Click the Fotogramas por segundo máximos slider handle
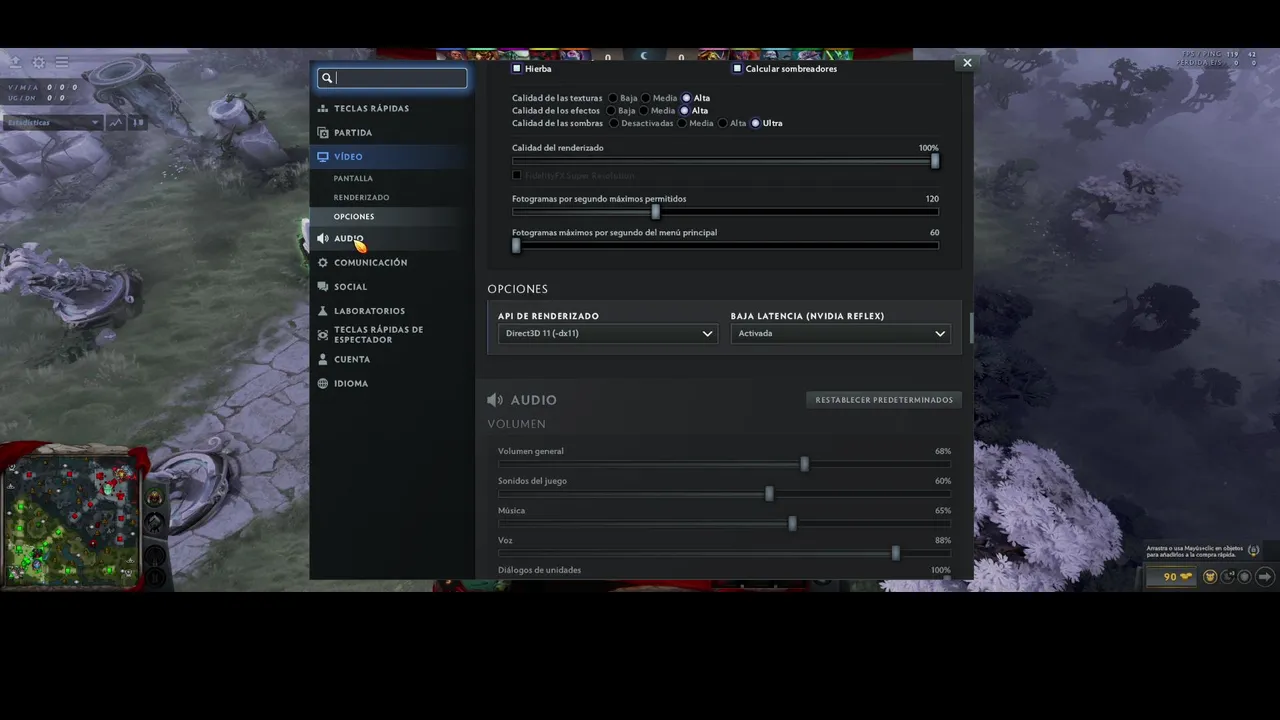The image size is (1280, 720). [656, 212]
